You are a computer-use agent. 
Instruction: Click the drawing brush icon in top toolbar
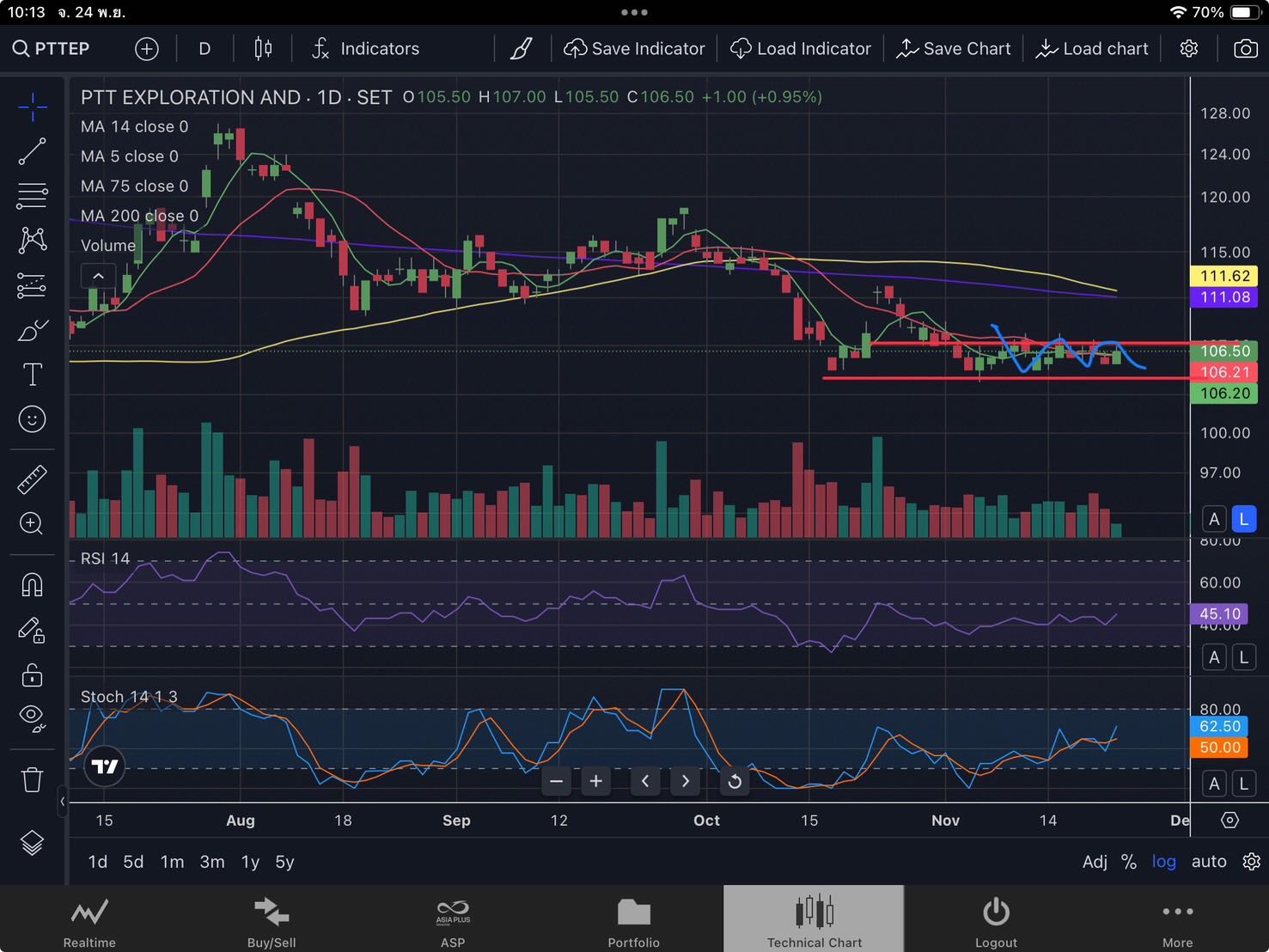point(522,49)
